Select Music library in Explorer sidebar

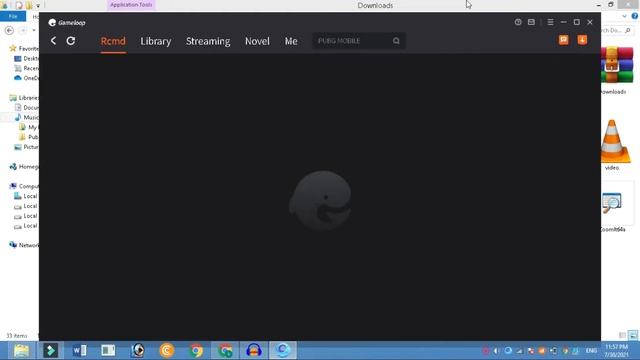pos(27,117)
